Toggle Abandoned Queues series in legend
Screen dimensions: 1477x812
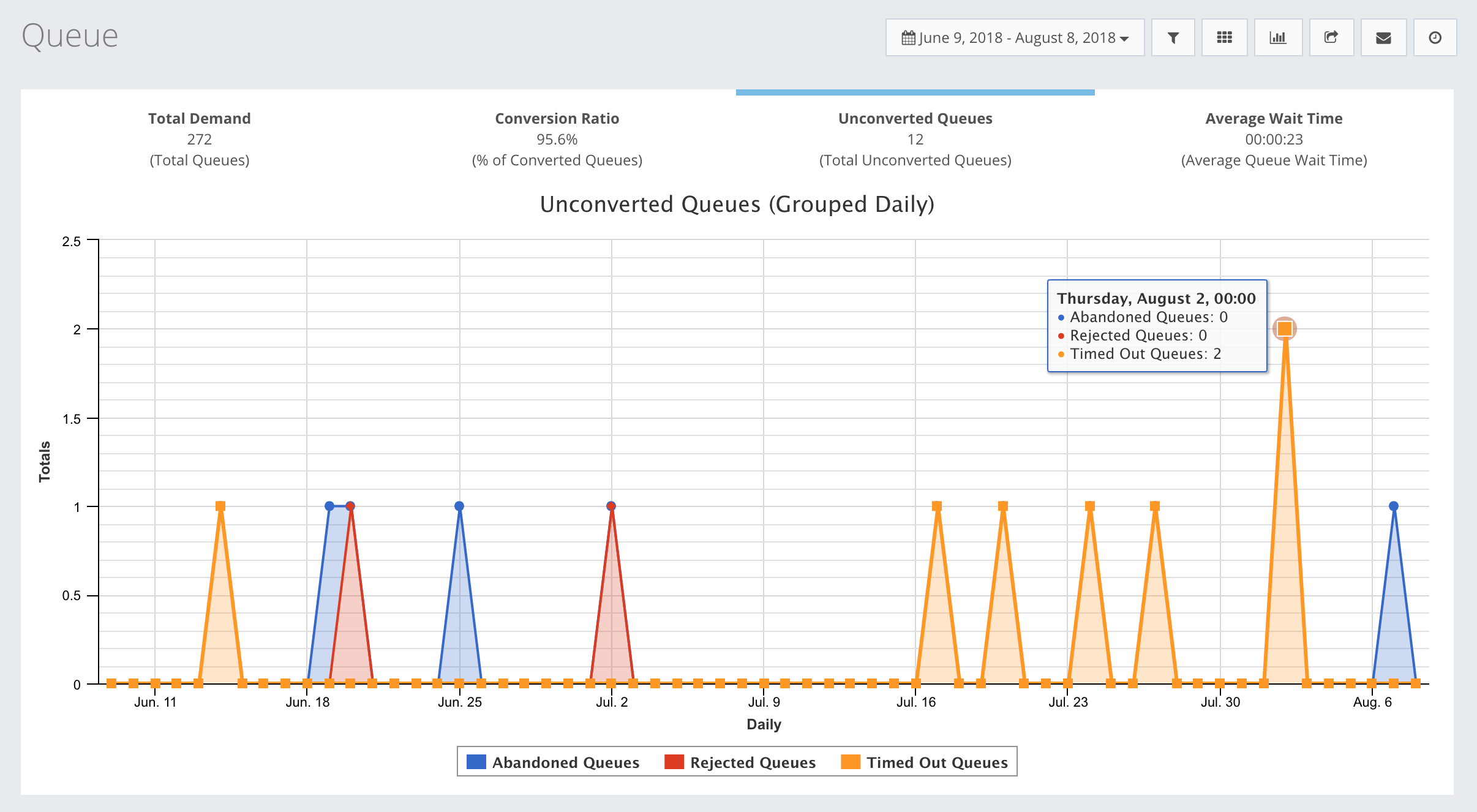565,762
